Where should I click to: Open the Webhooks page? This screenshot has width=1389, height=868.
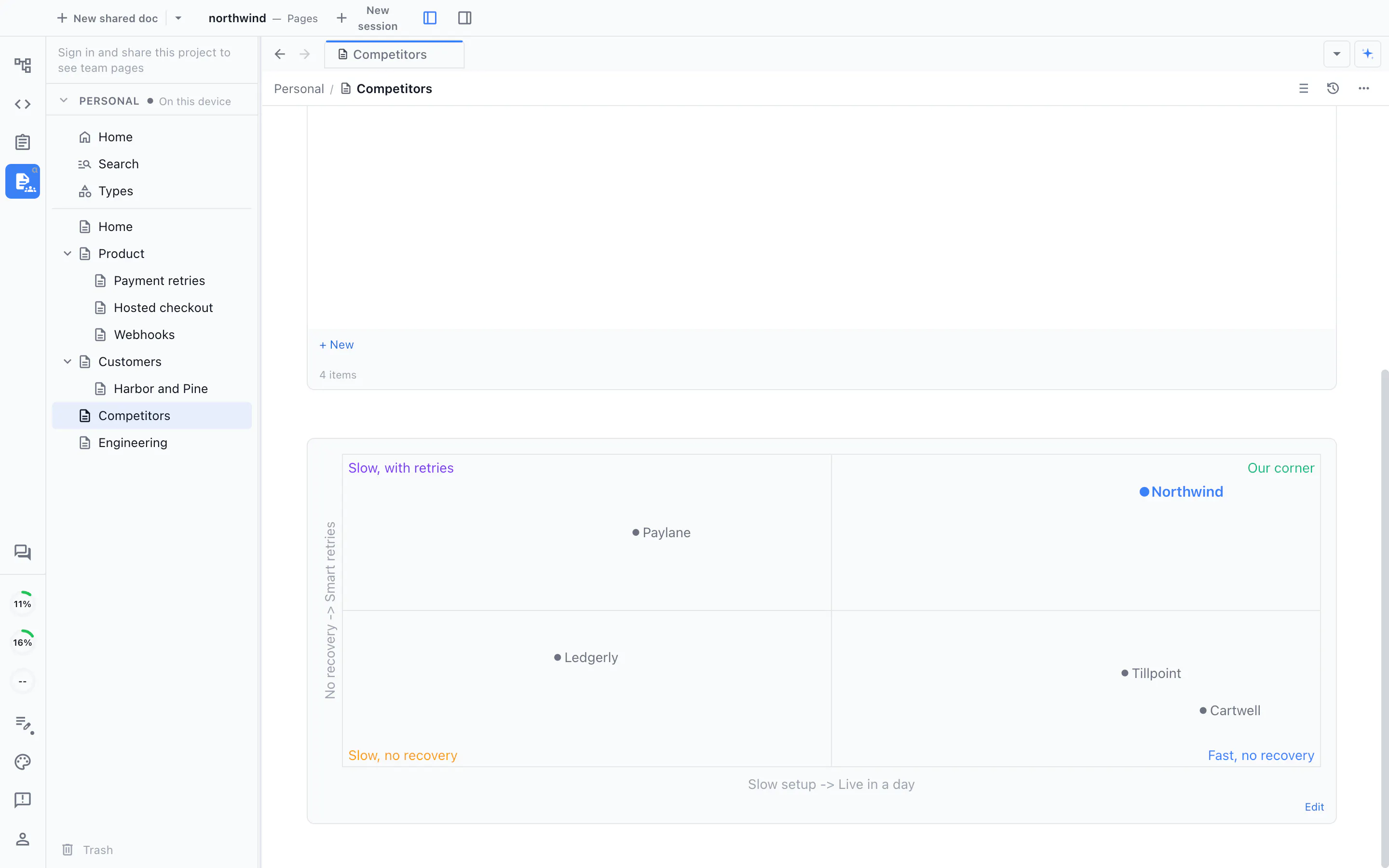click(x=152, y=335)
